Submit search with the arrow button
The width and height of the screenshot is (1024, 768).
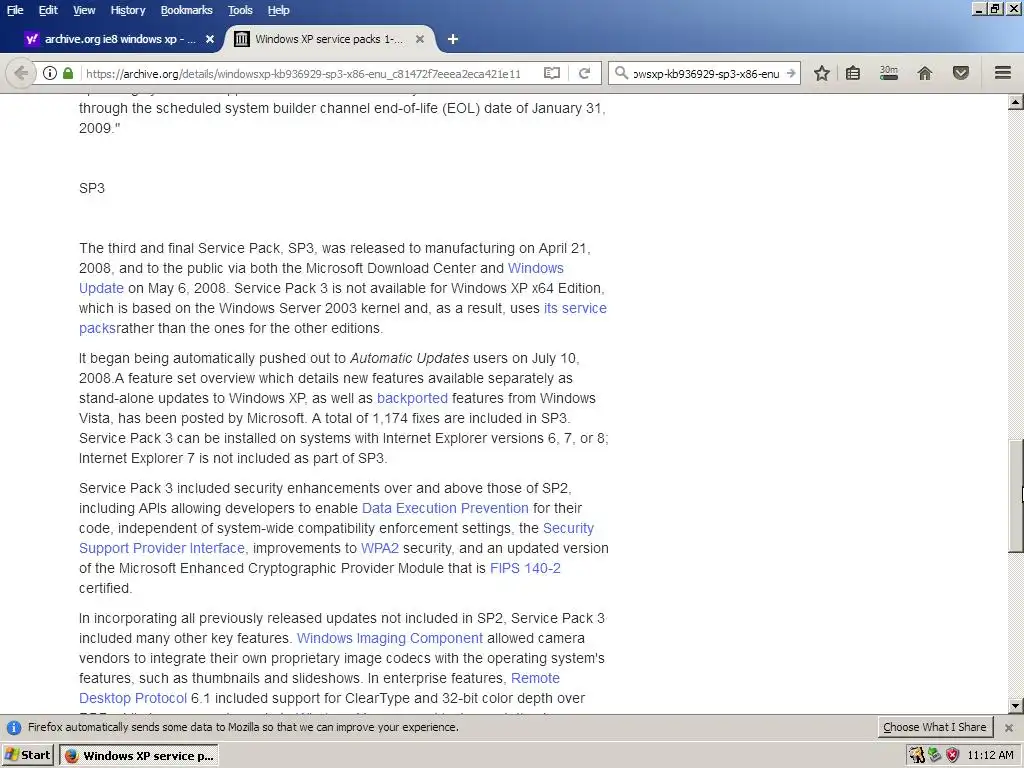(791, 73)
